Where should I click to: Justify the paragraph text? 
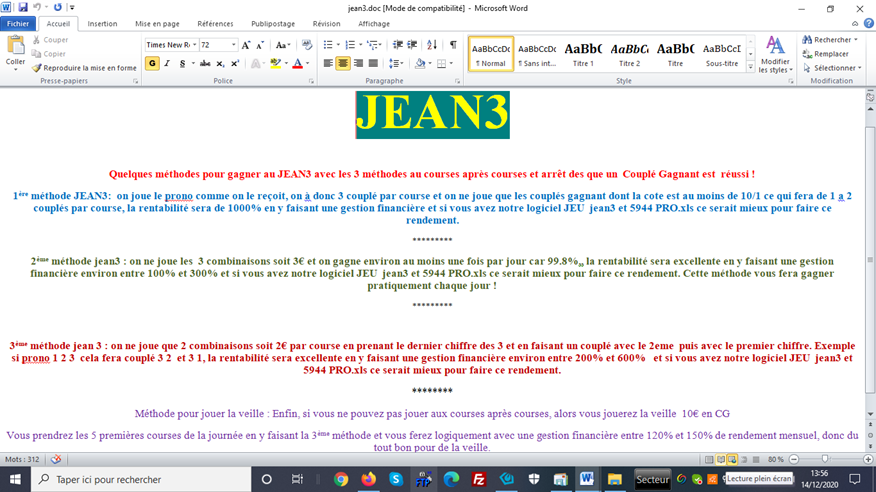[x=373, y=63]
